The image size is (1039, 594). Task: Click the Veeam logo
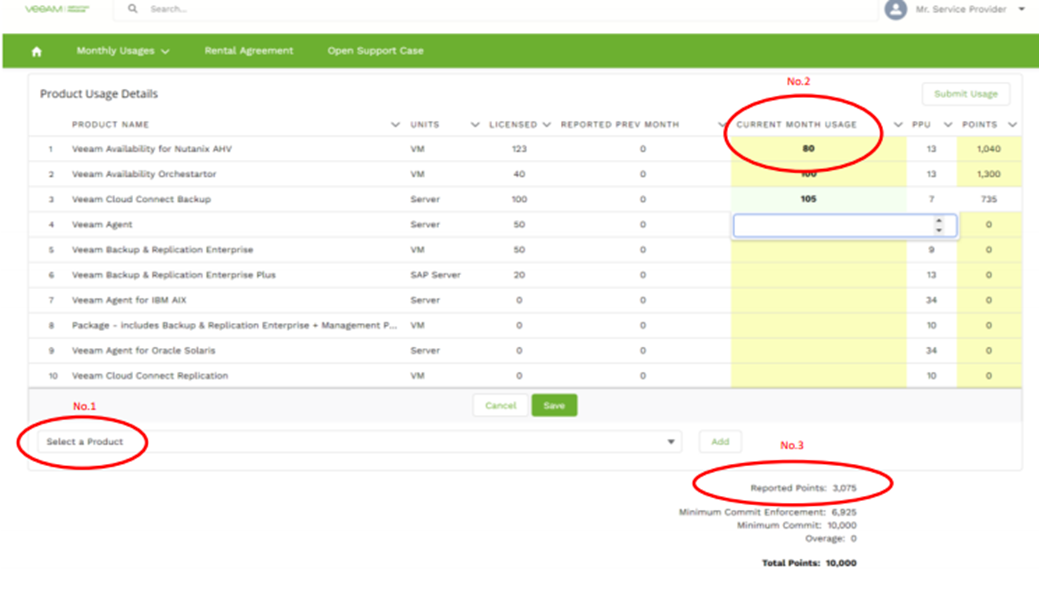pos(55,10)
